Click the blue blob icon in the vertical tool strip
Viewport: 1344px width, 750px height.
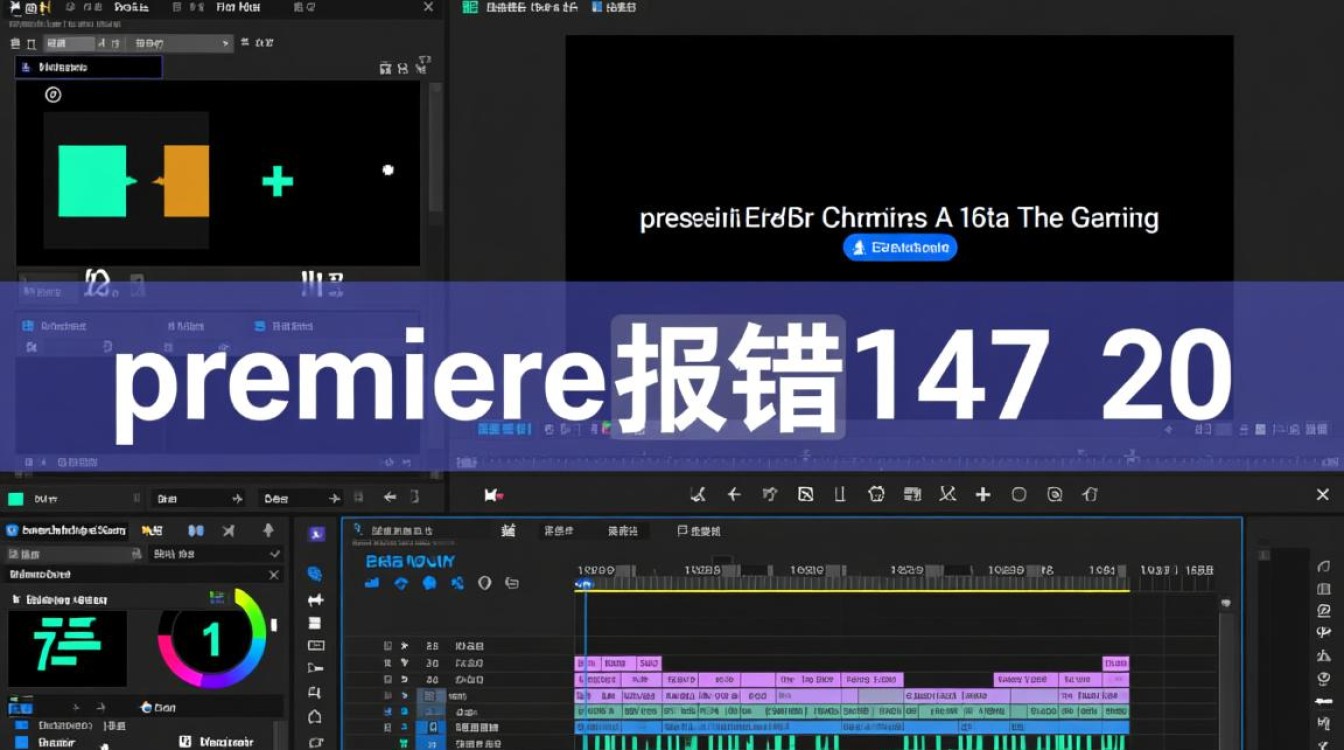tap(315, 574)
